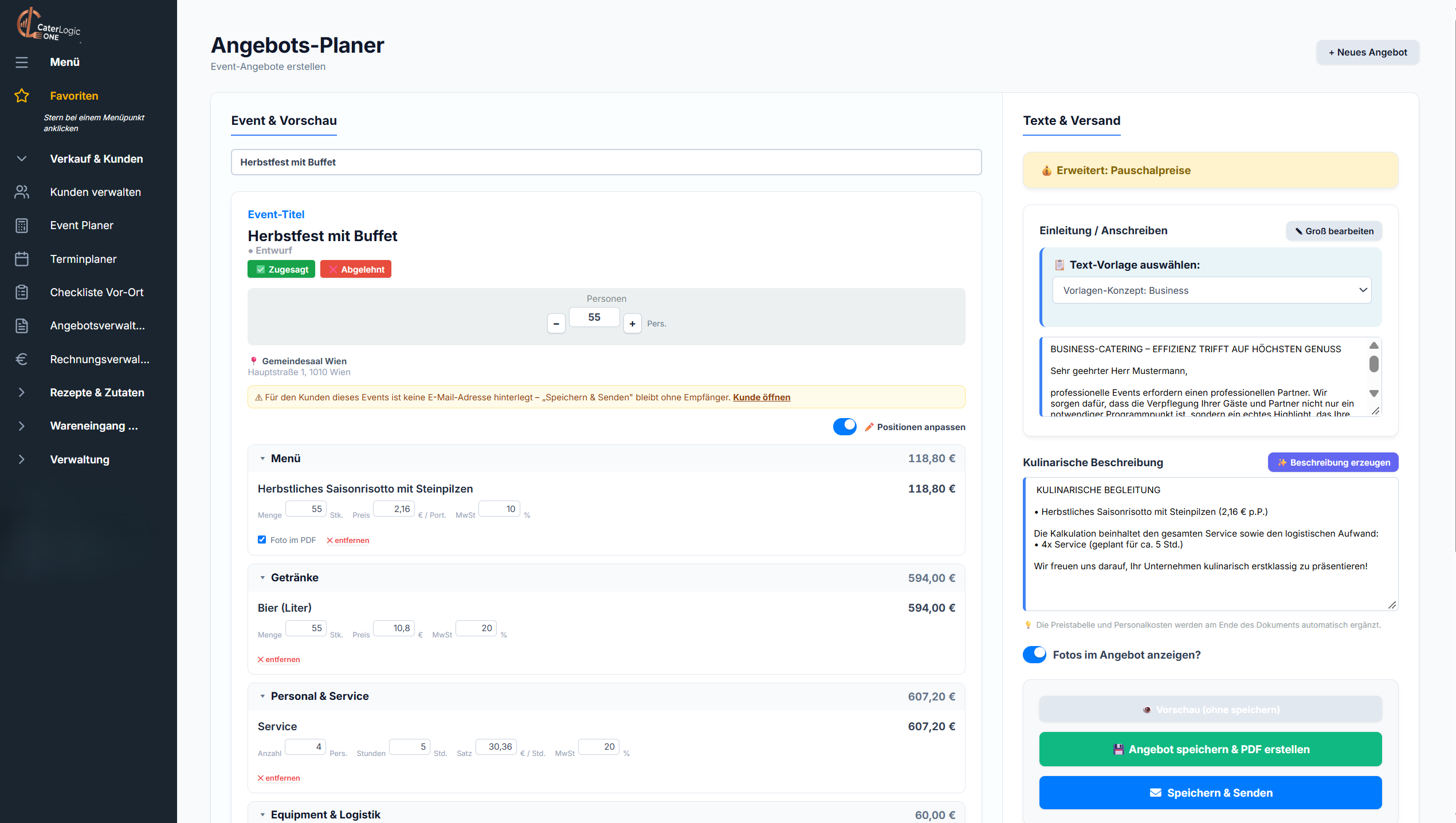Follow the Kunde öffnen link

(762, 397)
